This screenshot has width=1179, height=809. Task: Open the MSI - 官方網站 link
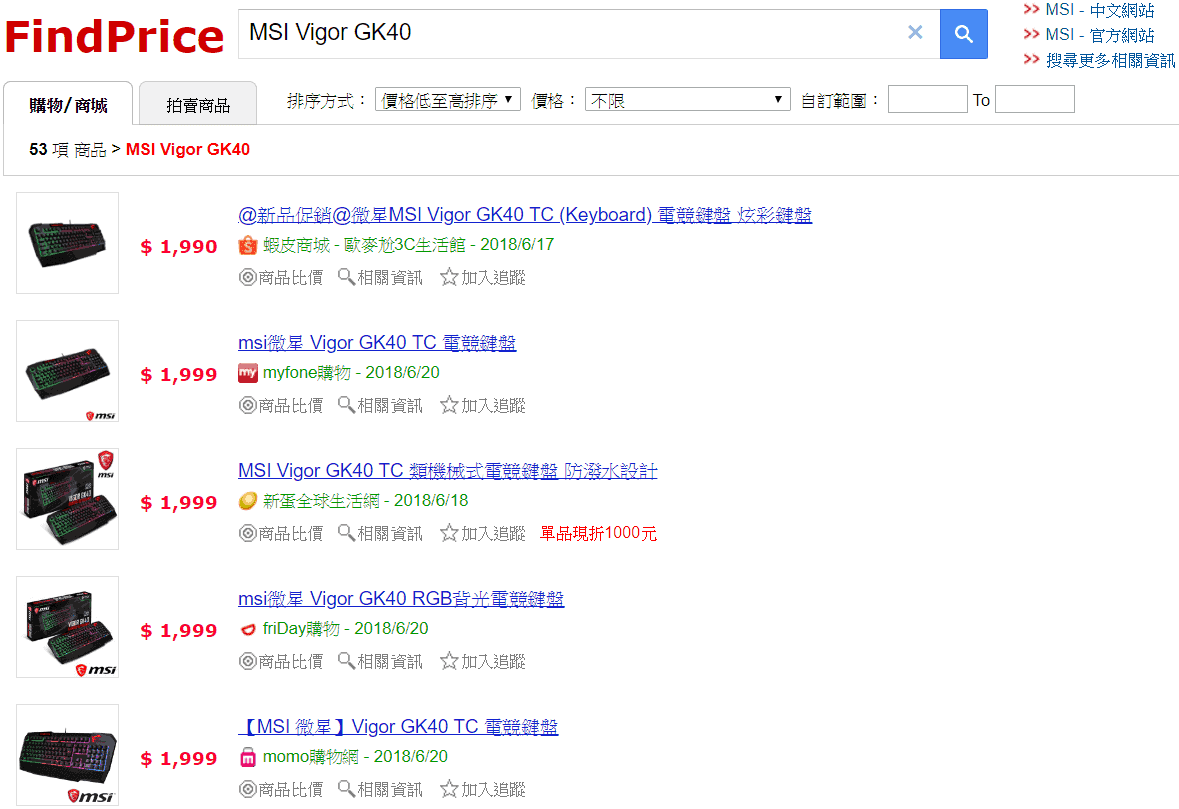[1099, 35]
